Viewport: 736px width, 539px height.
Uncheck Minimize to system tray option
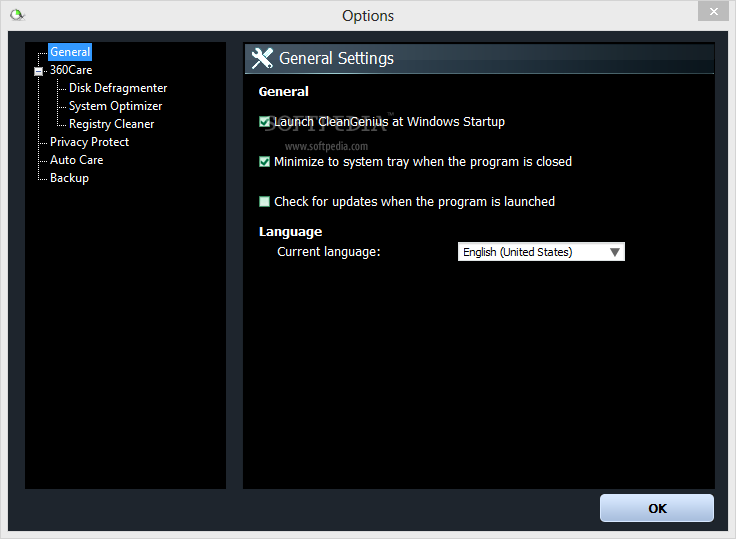pyautogui.click(x=264, y=162)
